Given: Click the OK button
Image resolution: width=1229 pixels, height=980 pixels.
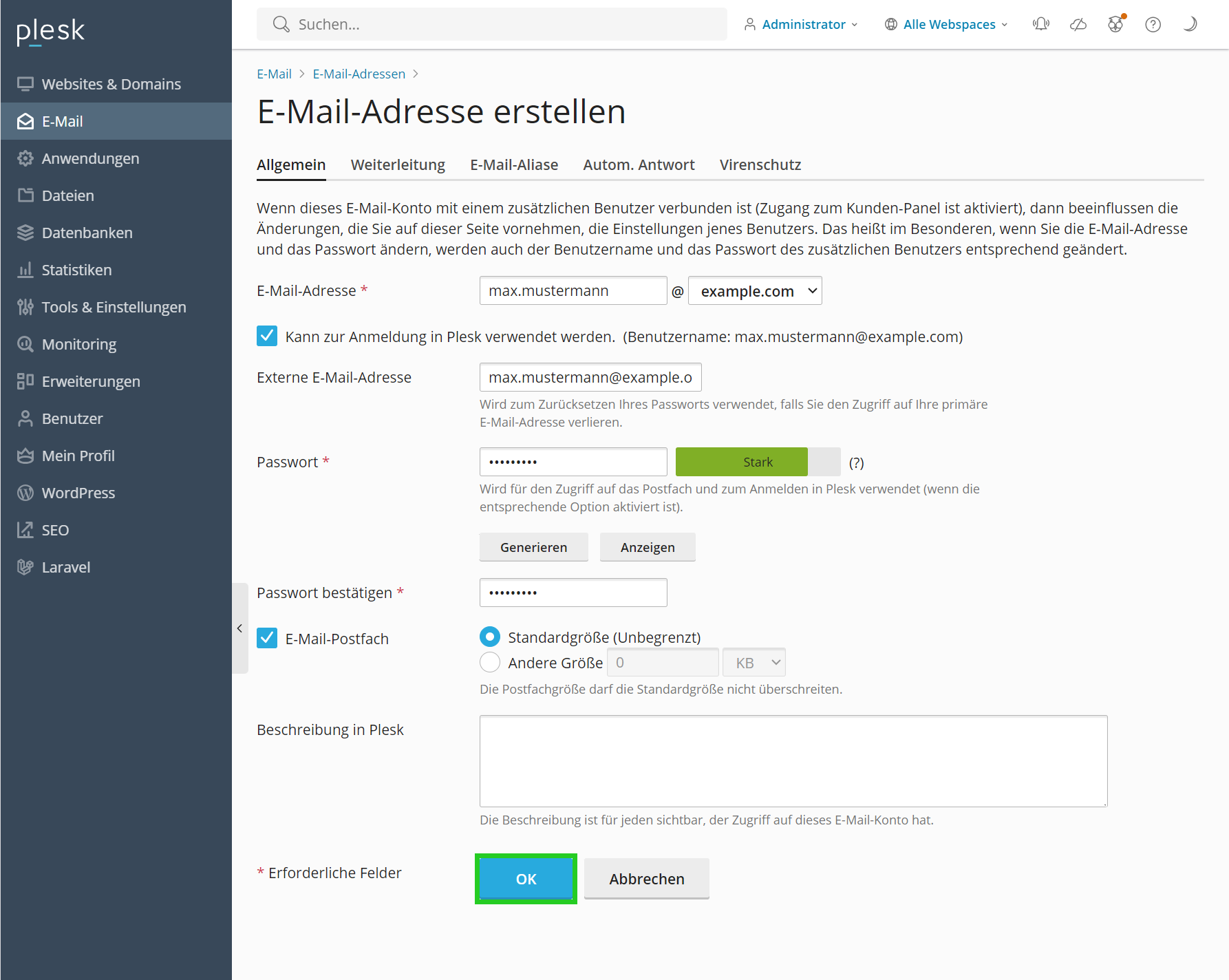Looking at the screenshot, I should (x=526, y=879).
